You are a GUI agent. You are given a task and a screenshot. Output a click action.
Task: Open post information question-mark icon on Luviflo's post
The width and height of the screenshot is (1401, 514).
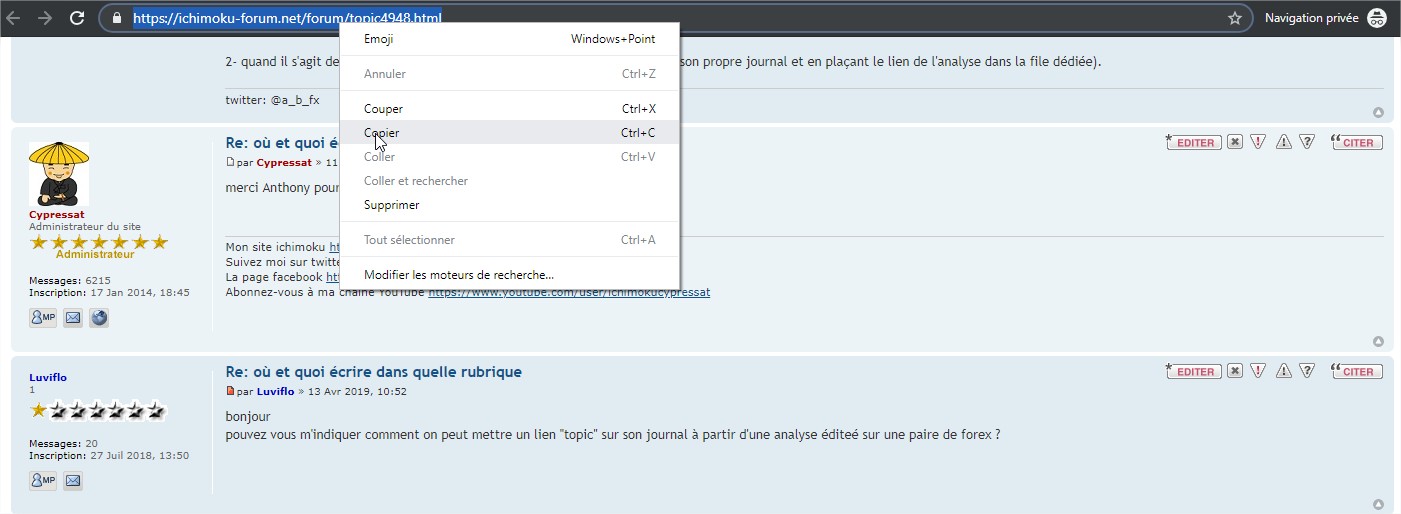tap(1306, 371)
